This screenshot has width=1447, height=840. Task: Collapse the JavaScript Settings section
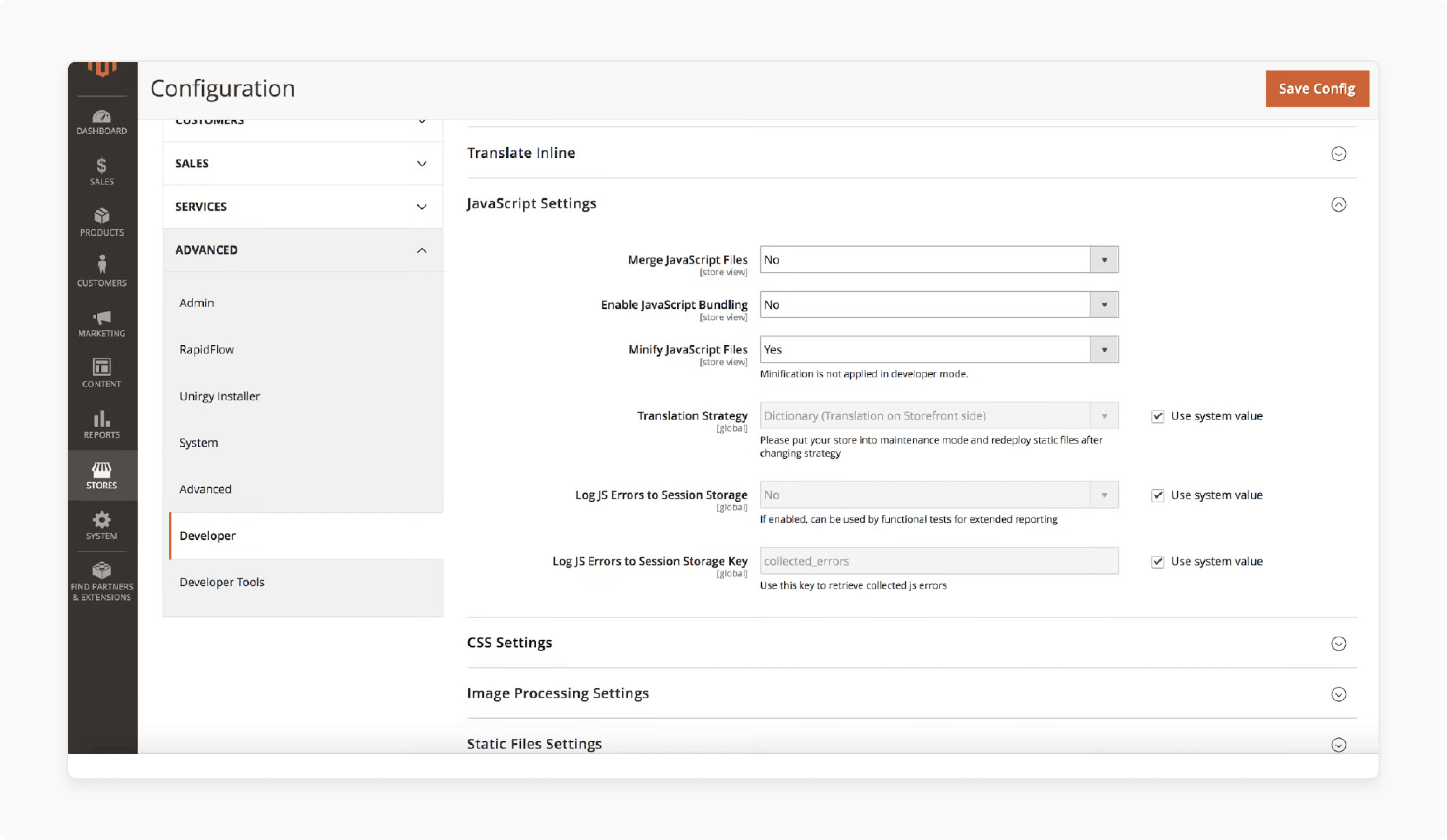pyautogui.click(x=1338, y=204)
